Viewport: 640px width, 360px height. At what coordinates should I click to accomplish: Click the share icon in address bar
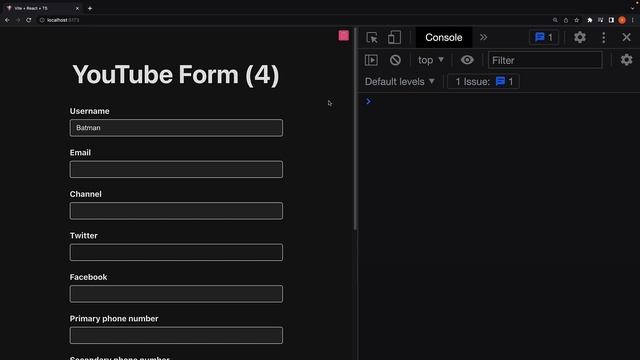(x=566, y=20)
